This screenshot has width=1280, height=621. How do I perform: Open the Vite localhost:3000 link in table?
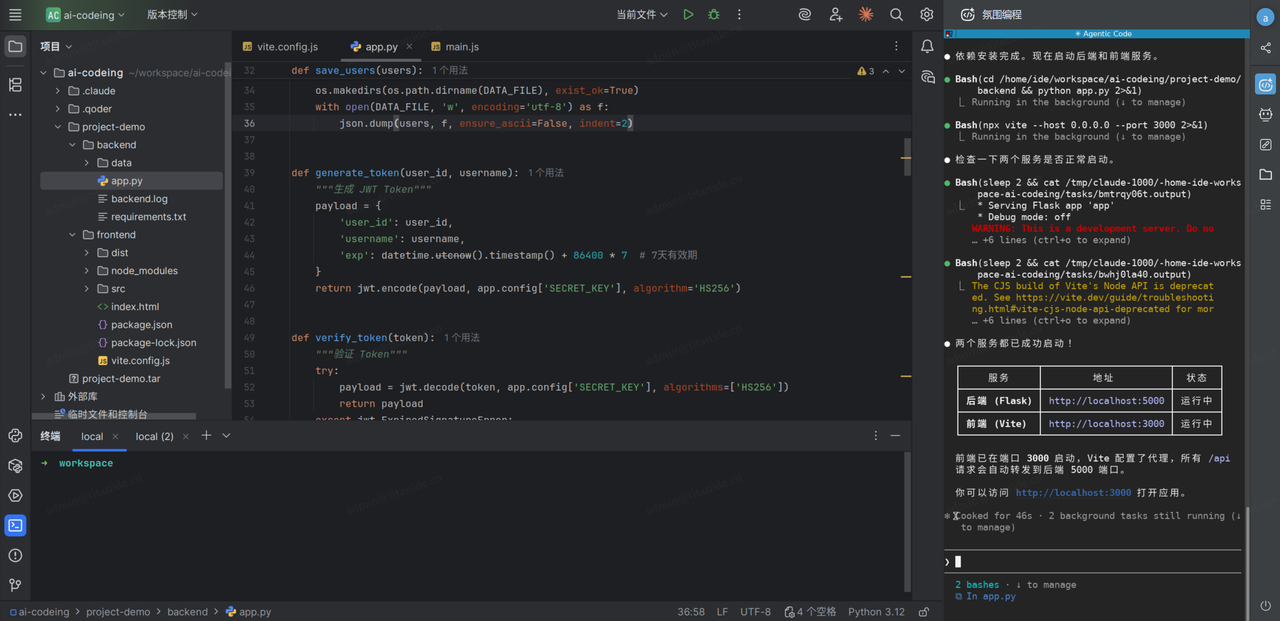point(1106,424)
